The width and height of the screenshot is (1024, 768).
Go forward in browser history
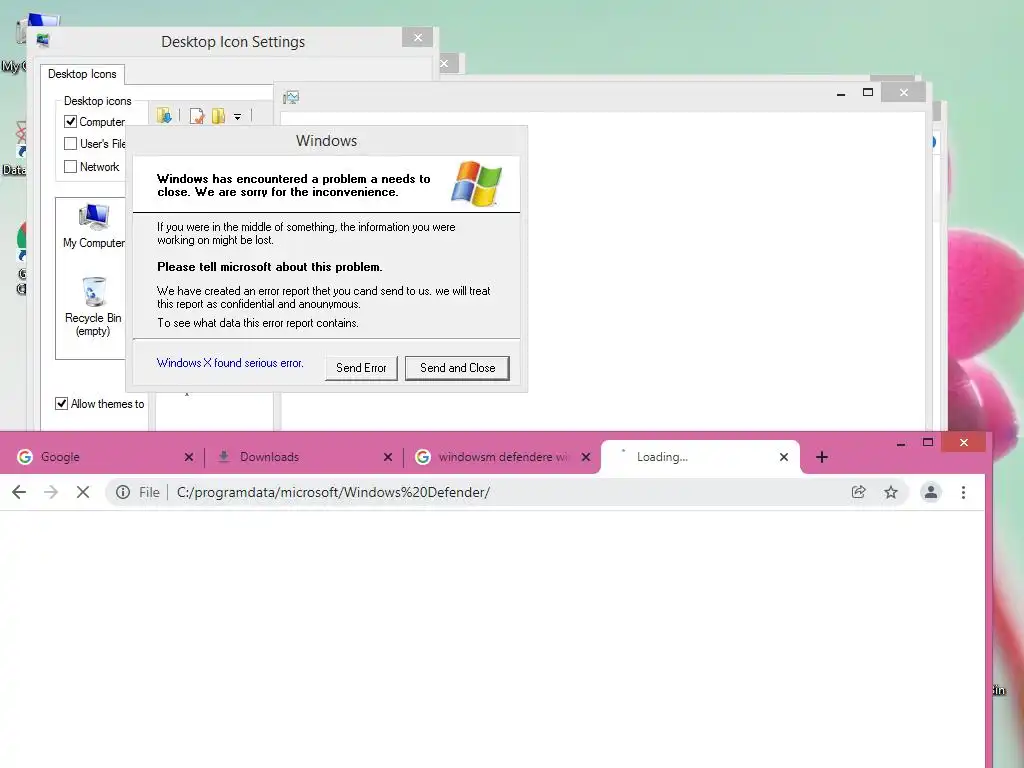[51, 492]
